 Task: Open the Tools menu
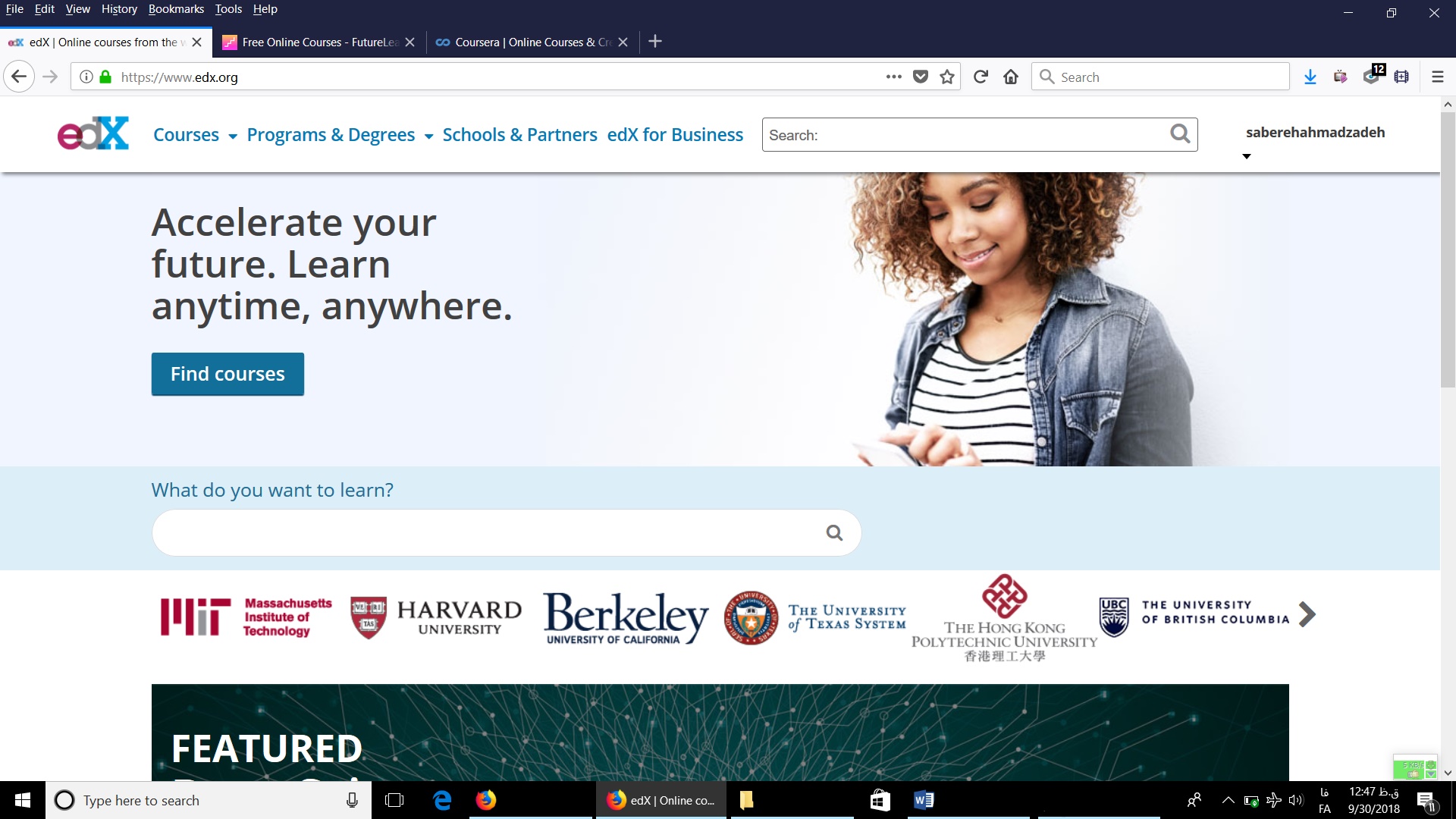228,9
